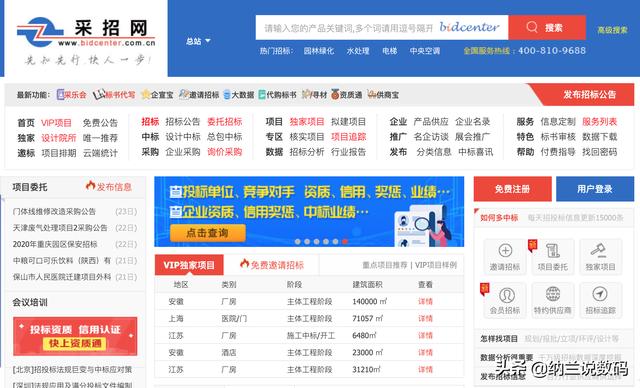Open the 资质通 medal icon
The height and width of the screenshot is (388, 640).
[x=335, y=95]
